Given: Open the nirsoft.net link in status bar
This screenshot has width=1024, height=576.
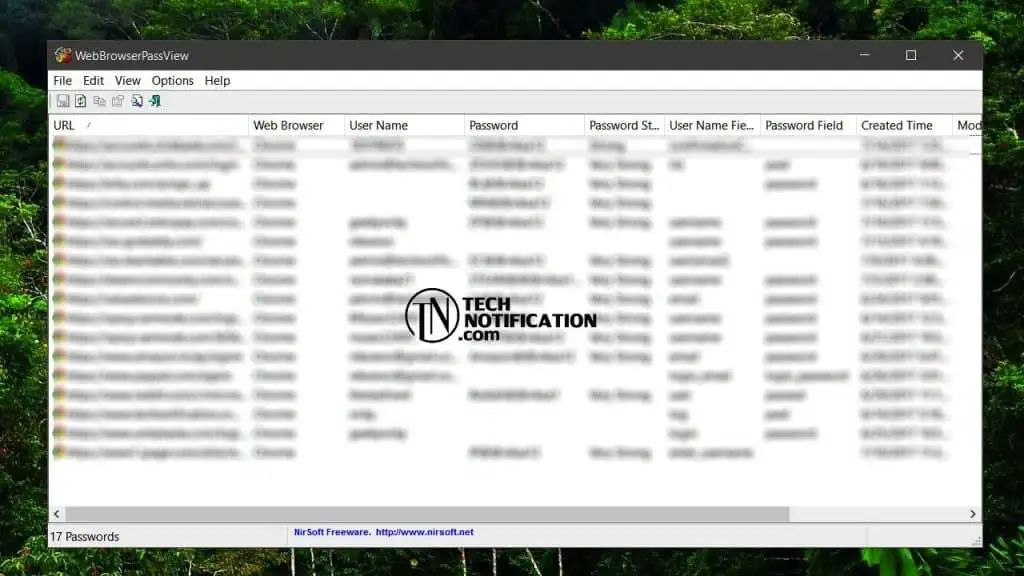Looking at the screenshot, I should (424, 532).
